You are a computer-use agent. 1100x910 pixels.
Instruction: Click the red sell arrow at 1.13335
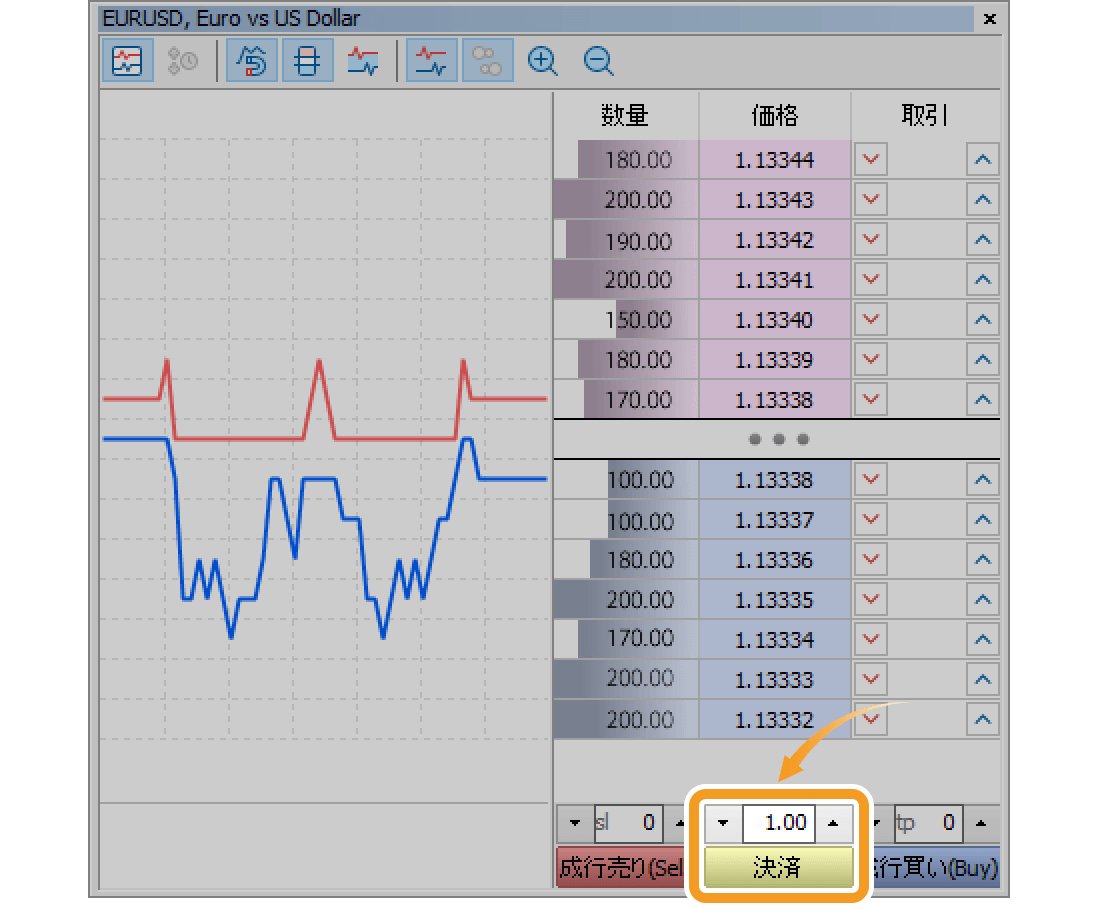(871, 600)
